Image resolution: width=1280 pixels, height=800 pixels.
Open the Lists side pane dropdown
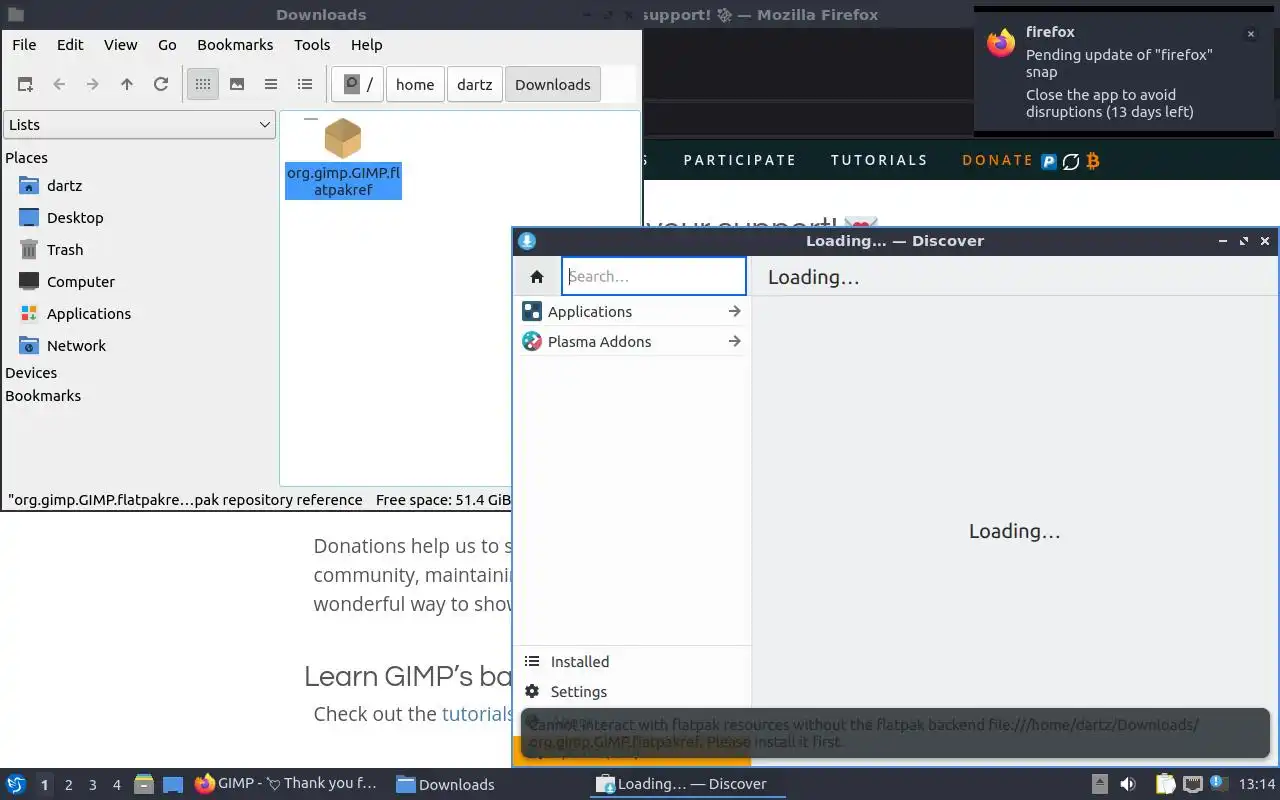[139, 125]
